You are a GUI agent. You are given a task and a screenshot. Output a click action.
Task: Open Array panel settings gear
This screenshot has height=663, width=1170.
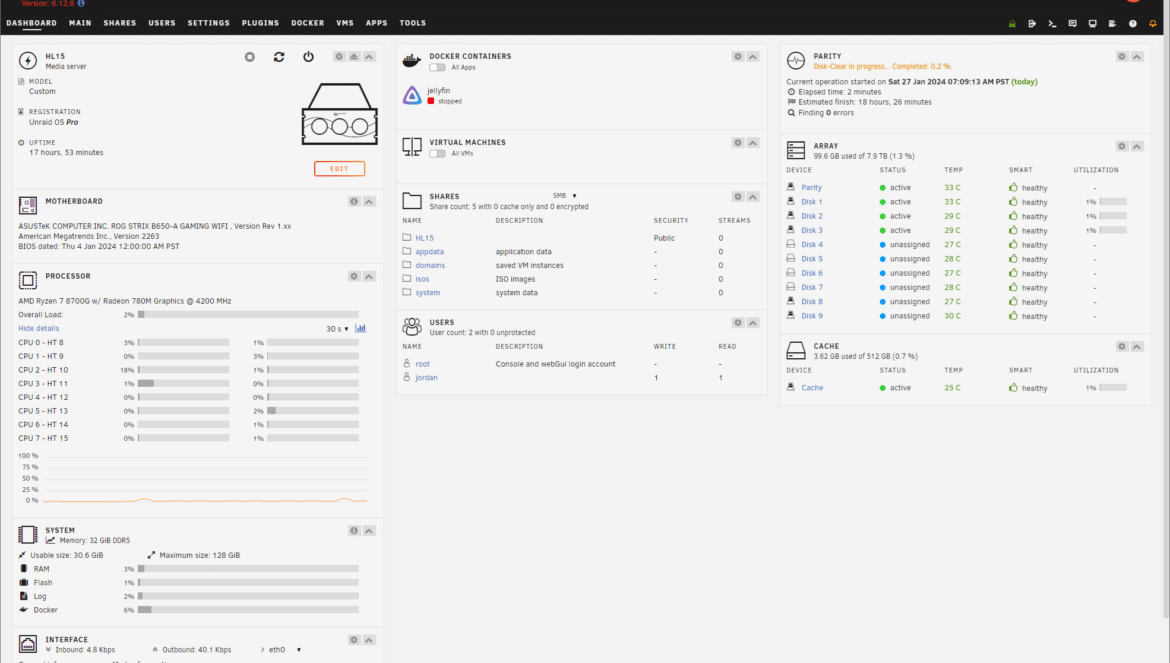1122,146
